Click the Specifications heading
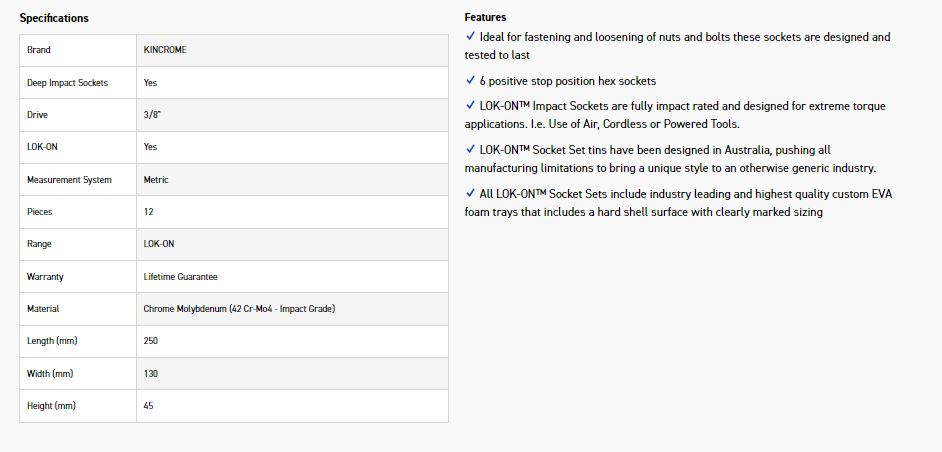Screen dimensions: 942x452 (54, 18)
